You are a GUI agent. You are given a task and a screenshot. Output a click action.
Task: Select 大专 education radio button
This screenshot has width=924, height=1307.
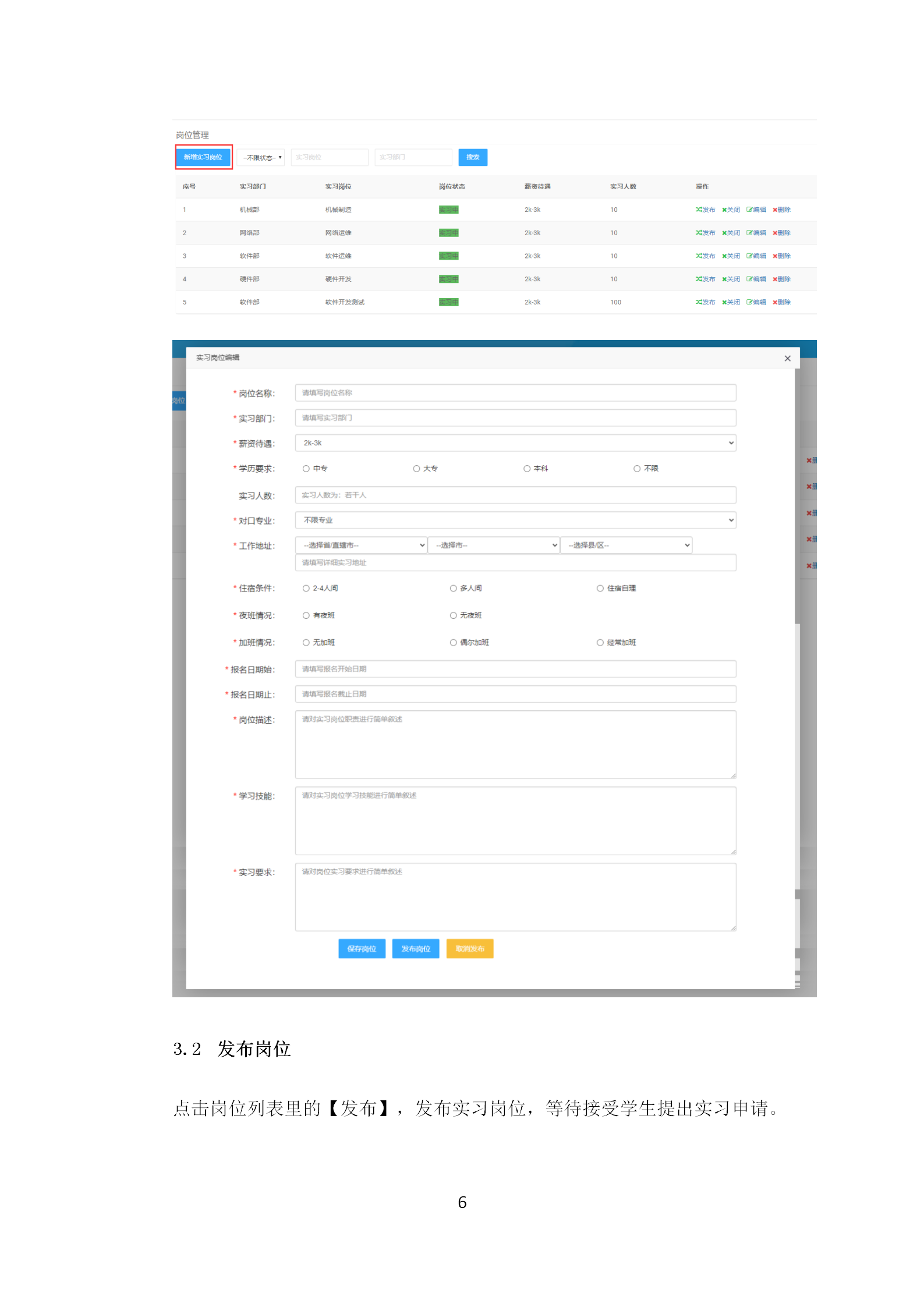pyautogui.click(x=416, y=469)
